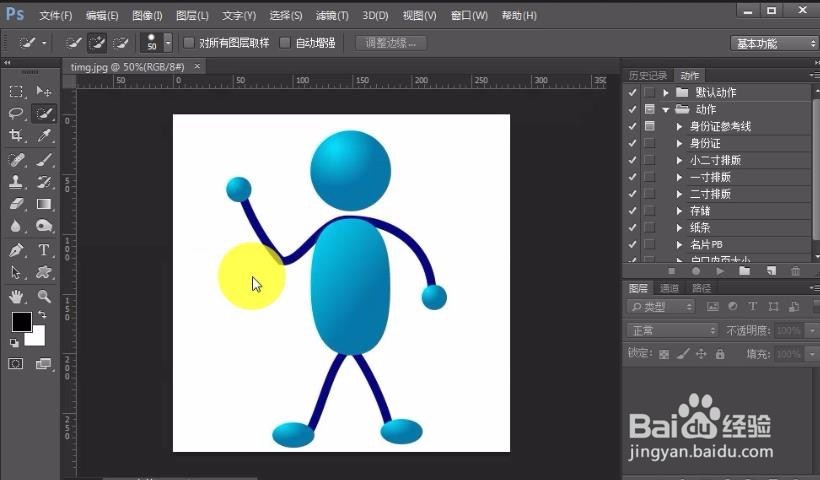Select the Pen tool

pyautogui.click(x=16, y=250)
